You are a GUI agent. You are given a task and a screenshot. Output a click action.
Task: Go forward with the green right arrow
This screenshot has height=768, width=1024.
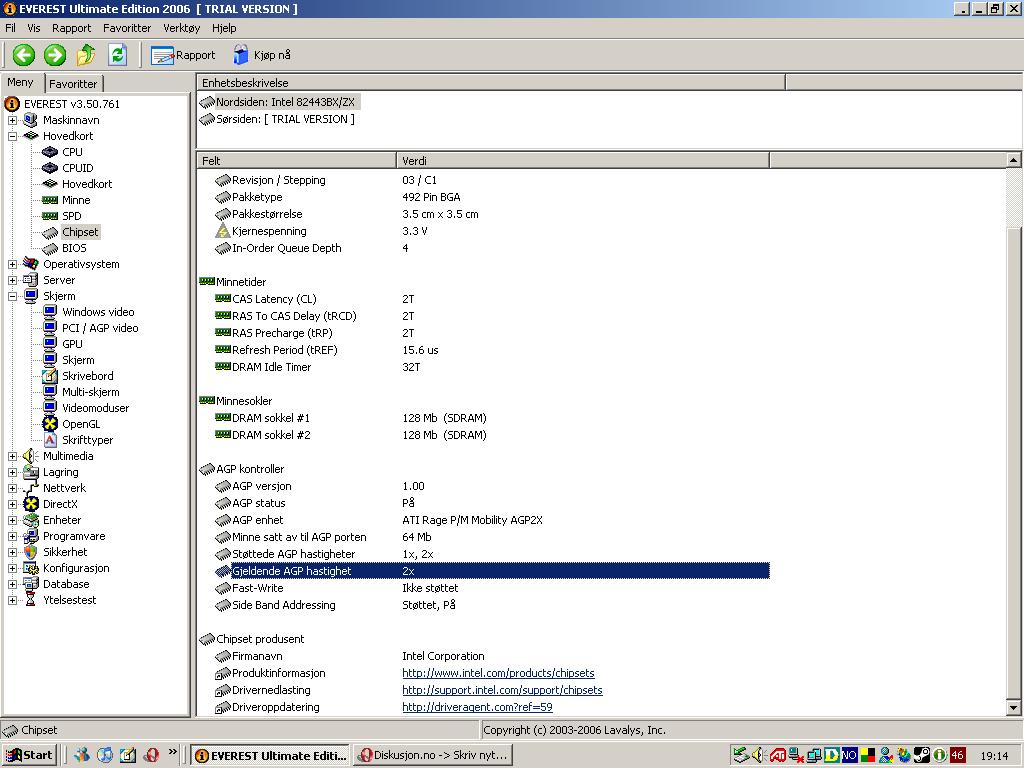(x=55, y=55)
